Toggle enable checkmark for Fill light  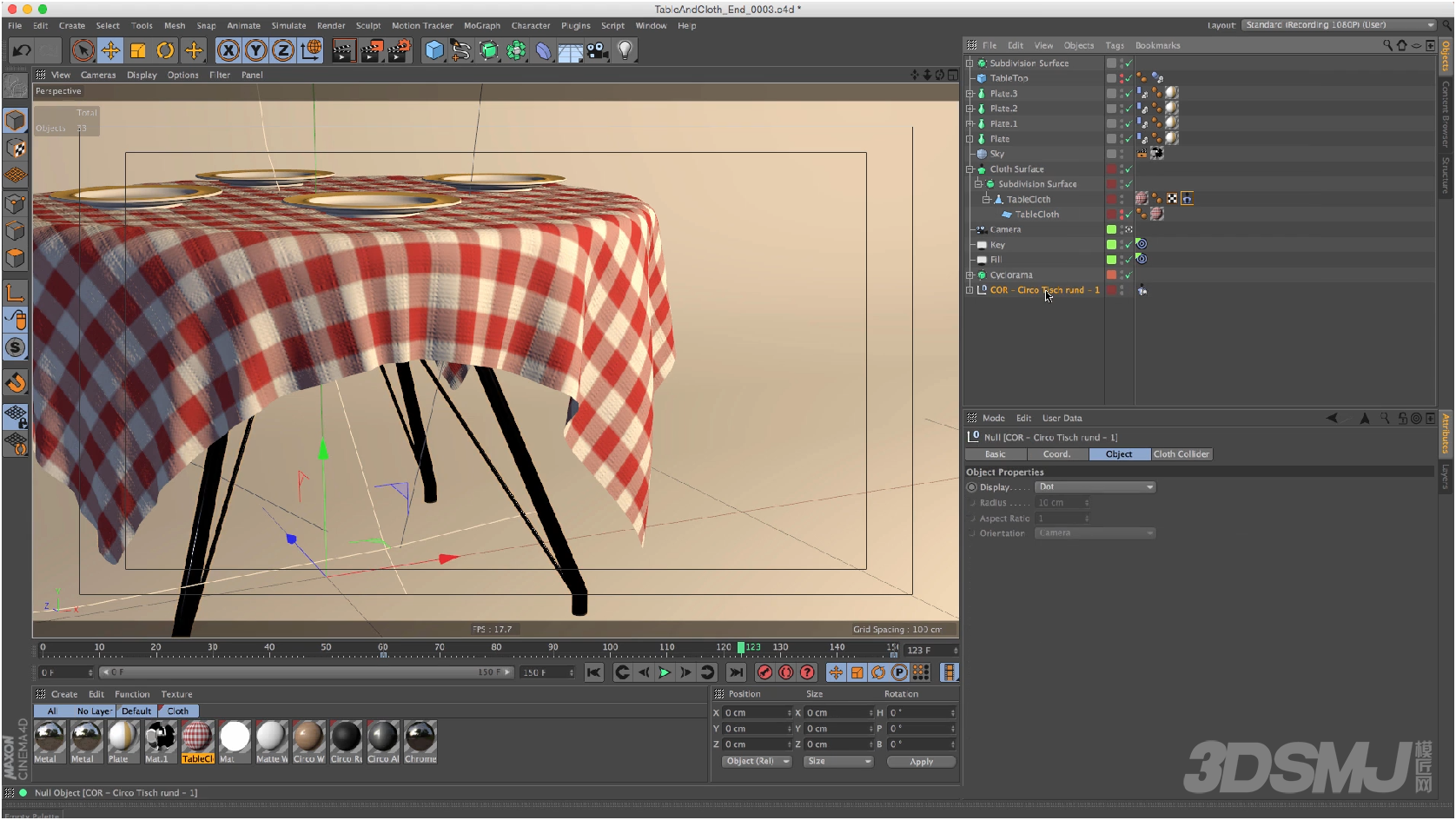tap(1128, 260)
